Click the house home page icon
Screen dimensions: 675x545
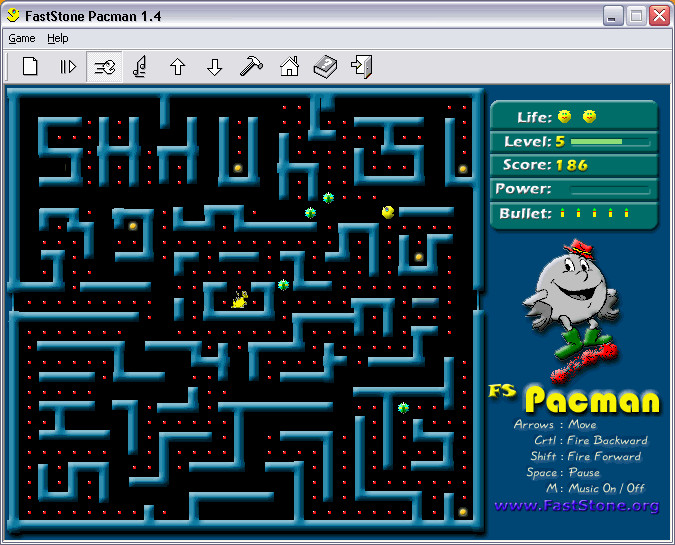pos(289,66)
